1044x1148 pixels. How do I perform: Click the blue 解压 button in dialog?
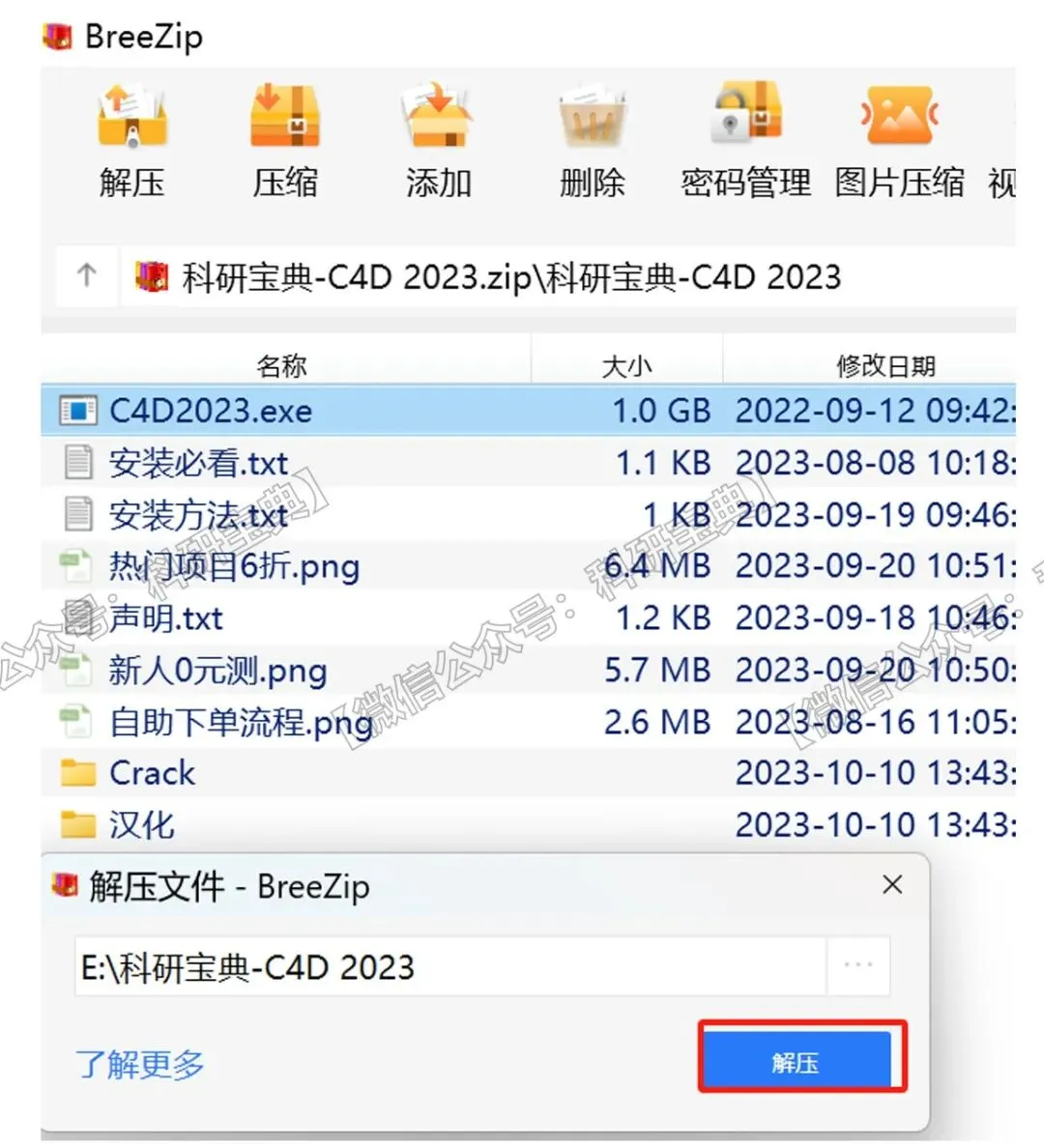[797, 1061]
